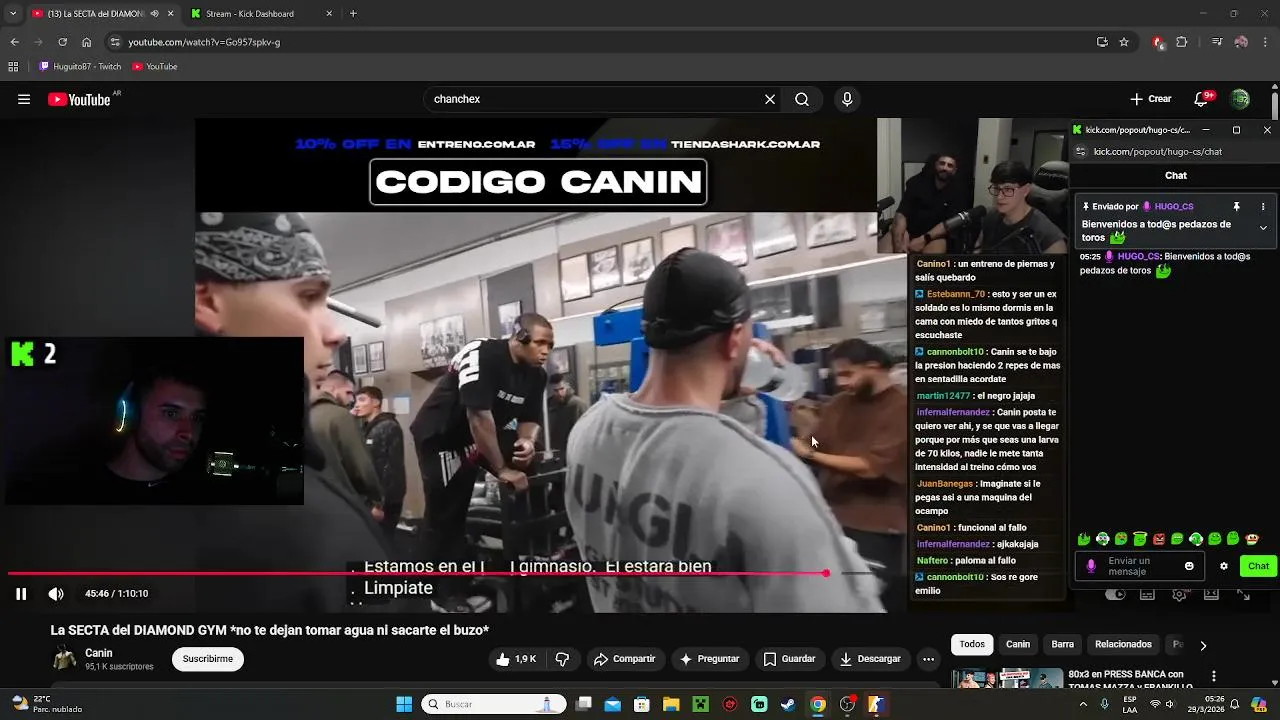The image size is (1280, 720).
Task: Open Kick chat settings gear
Action: 1223,566
